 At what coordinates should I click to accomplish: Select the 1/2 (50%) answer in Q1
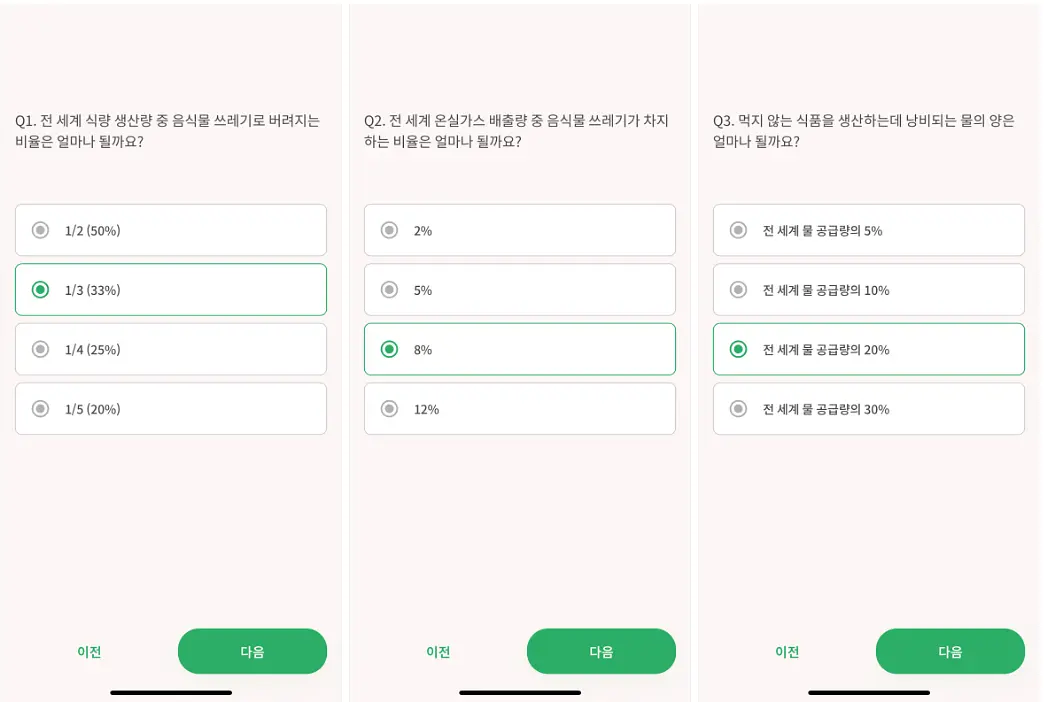(x=170, y=230)
